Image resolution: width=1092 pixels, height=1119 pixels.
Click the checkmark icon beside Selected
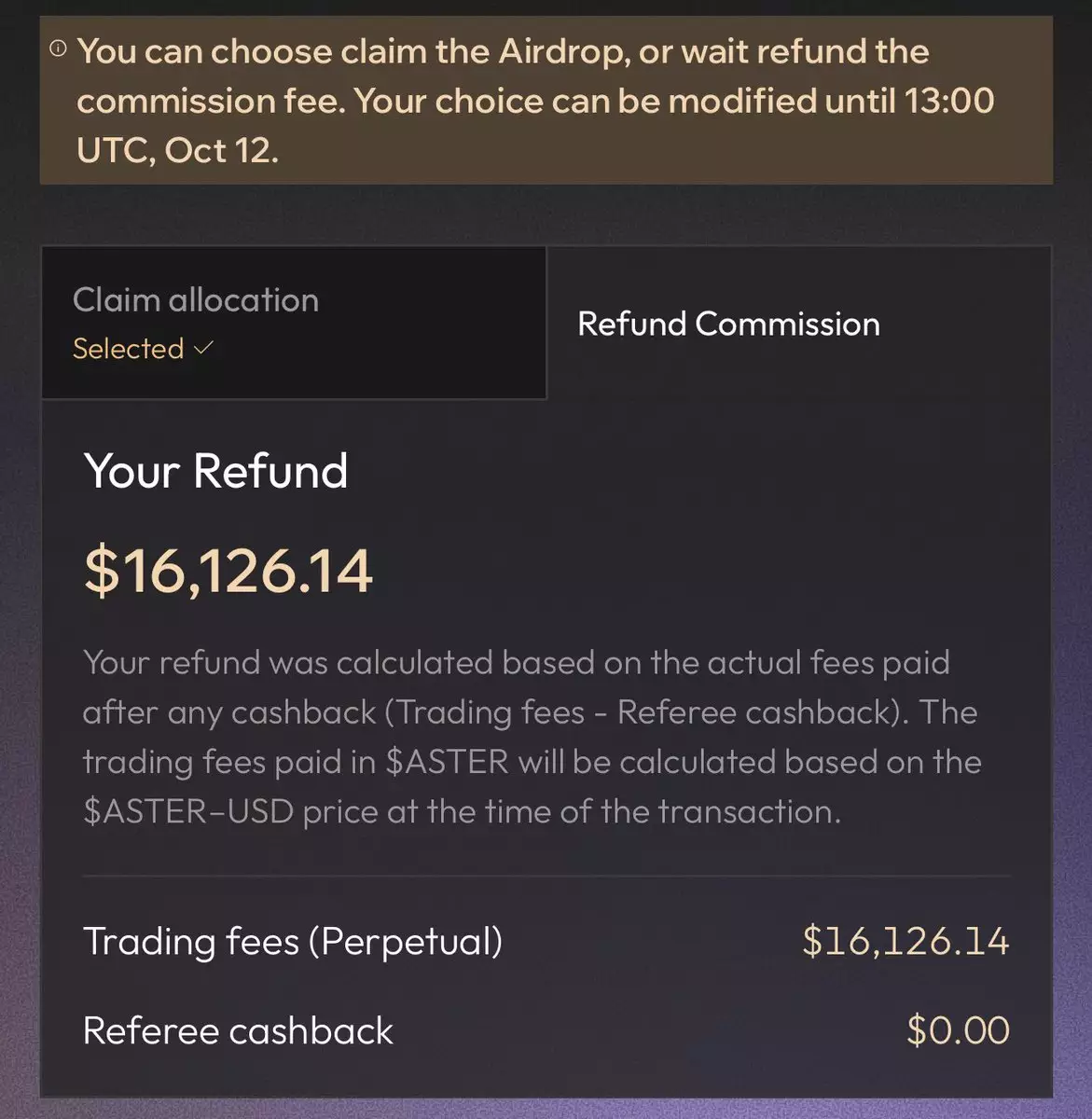point(204,348)
